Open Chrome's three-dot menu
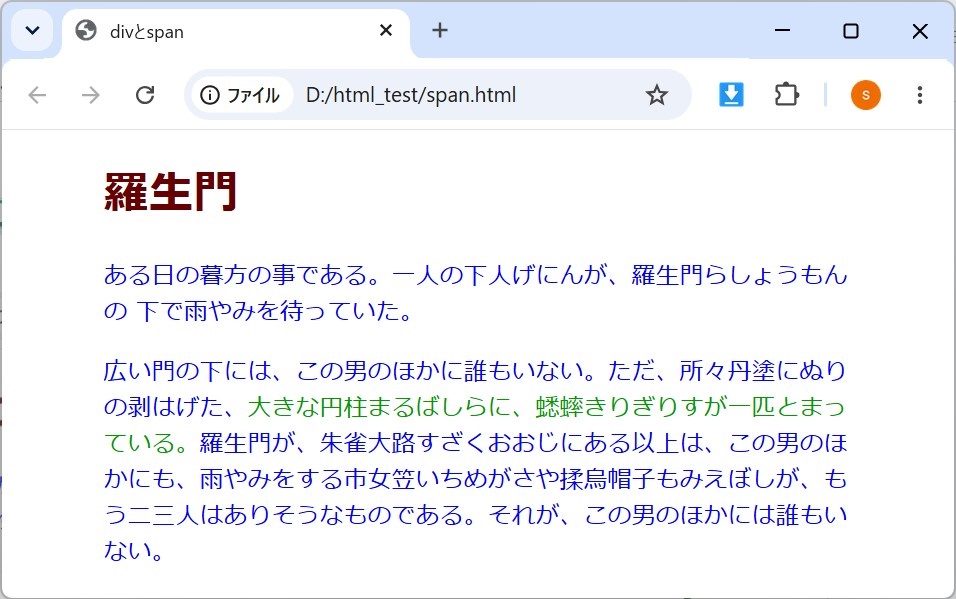Screen dimensions: 956x599 [919, 95]
